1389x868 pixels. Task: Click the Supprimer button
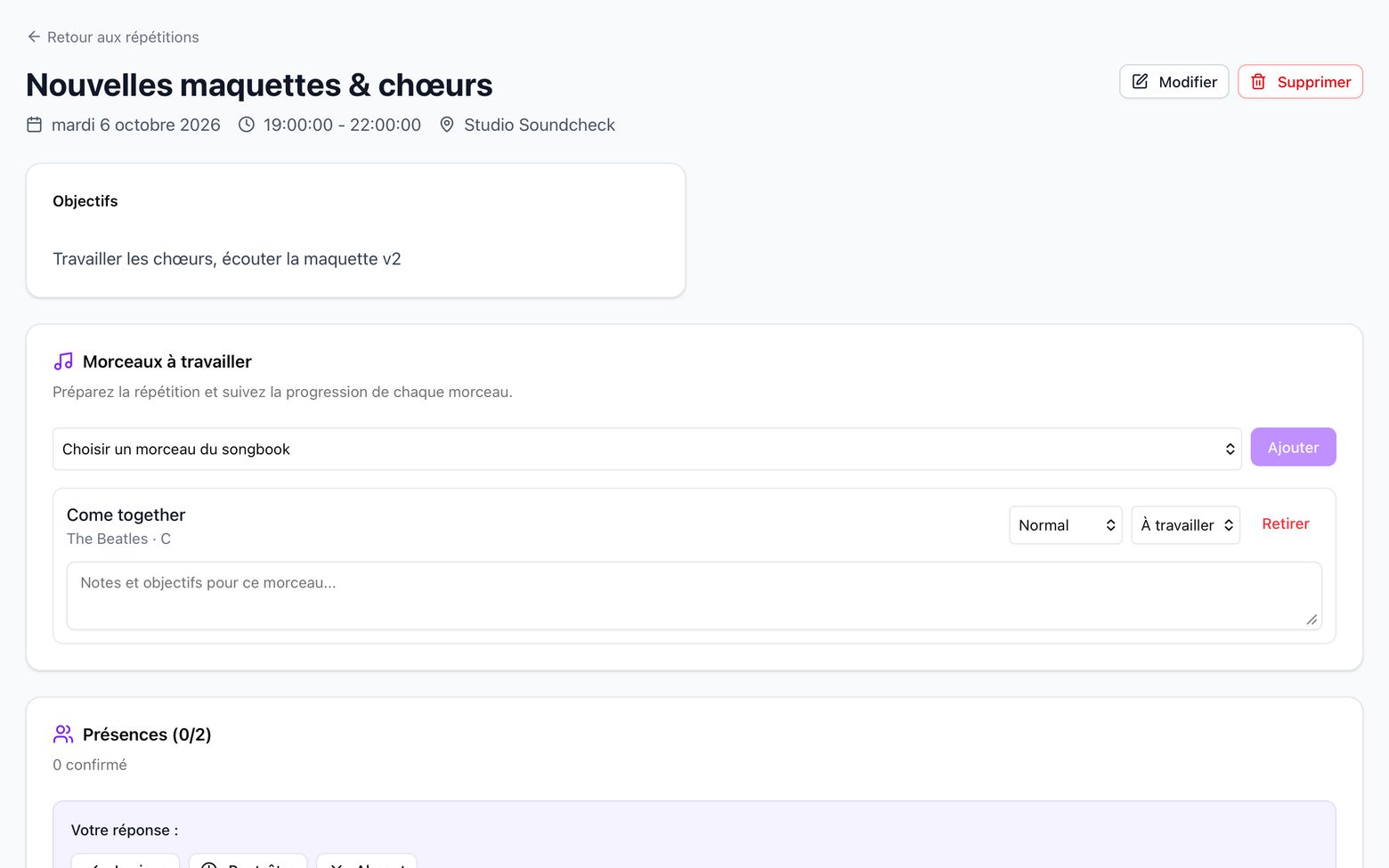1300,82
